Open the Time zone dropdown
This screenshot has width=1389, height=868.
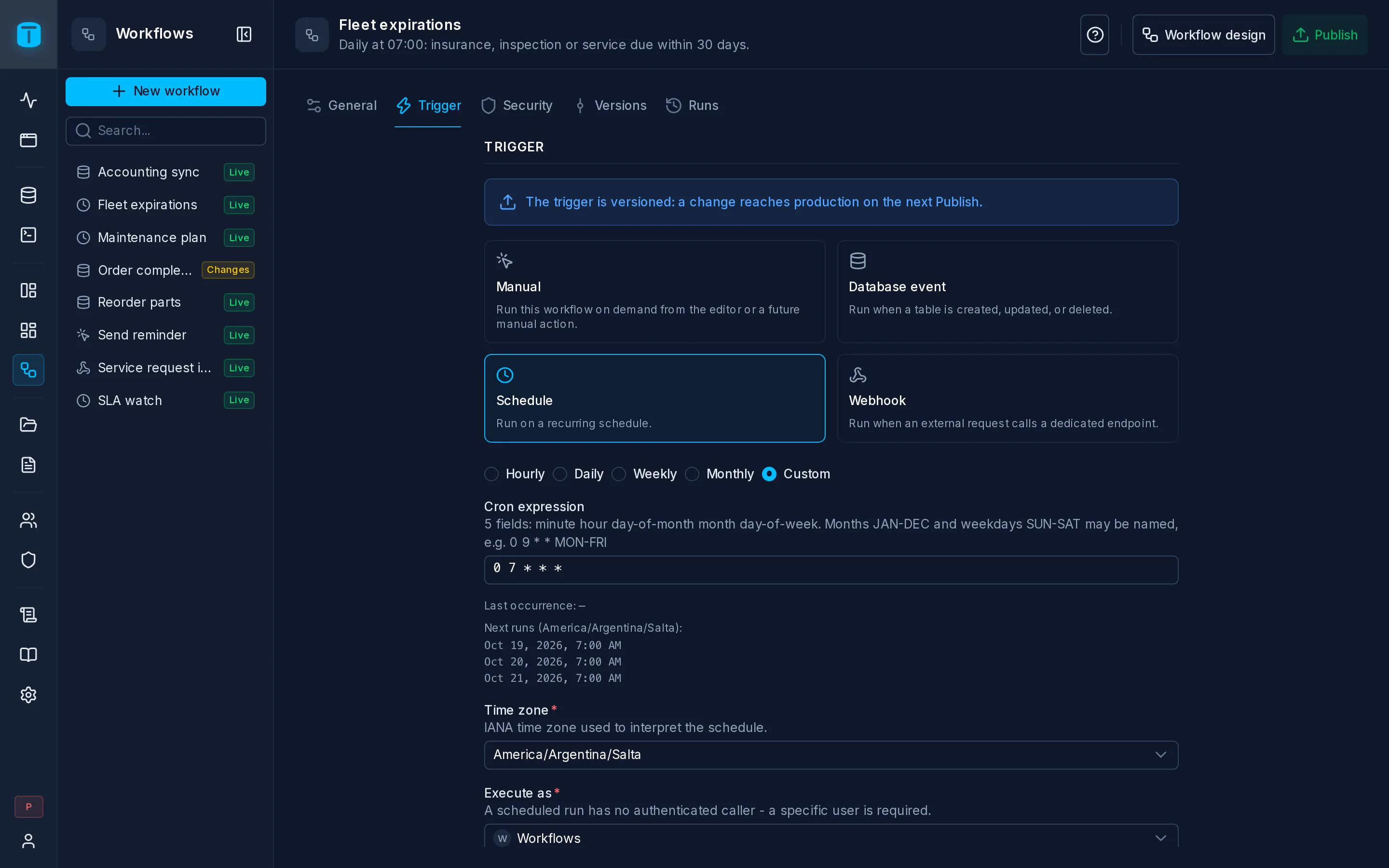tap(831, 755)
